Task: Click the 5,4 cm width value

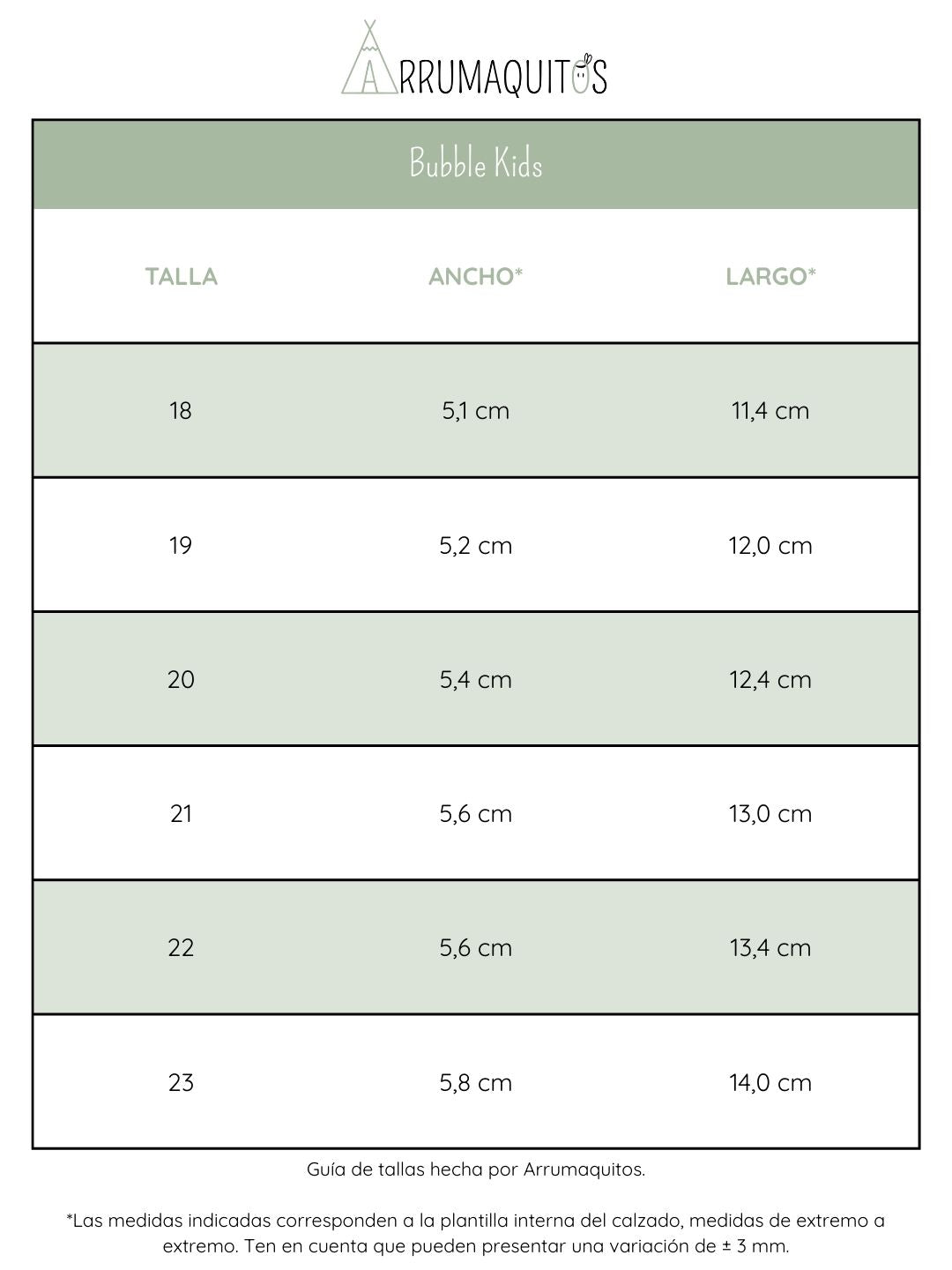Action: click(x=476, y=680)
